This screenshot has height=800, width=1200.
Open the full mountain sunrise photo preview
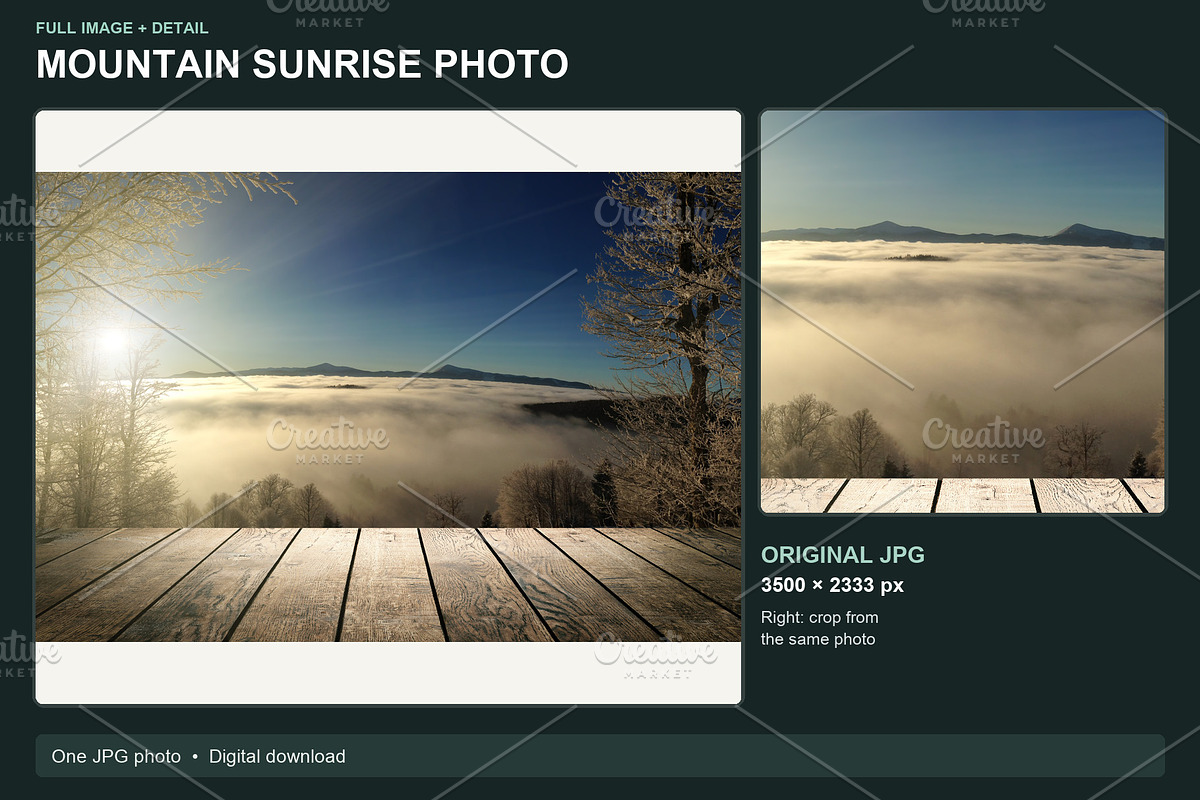(x=388, y=407)
